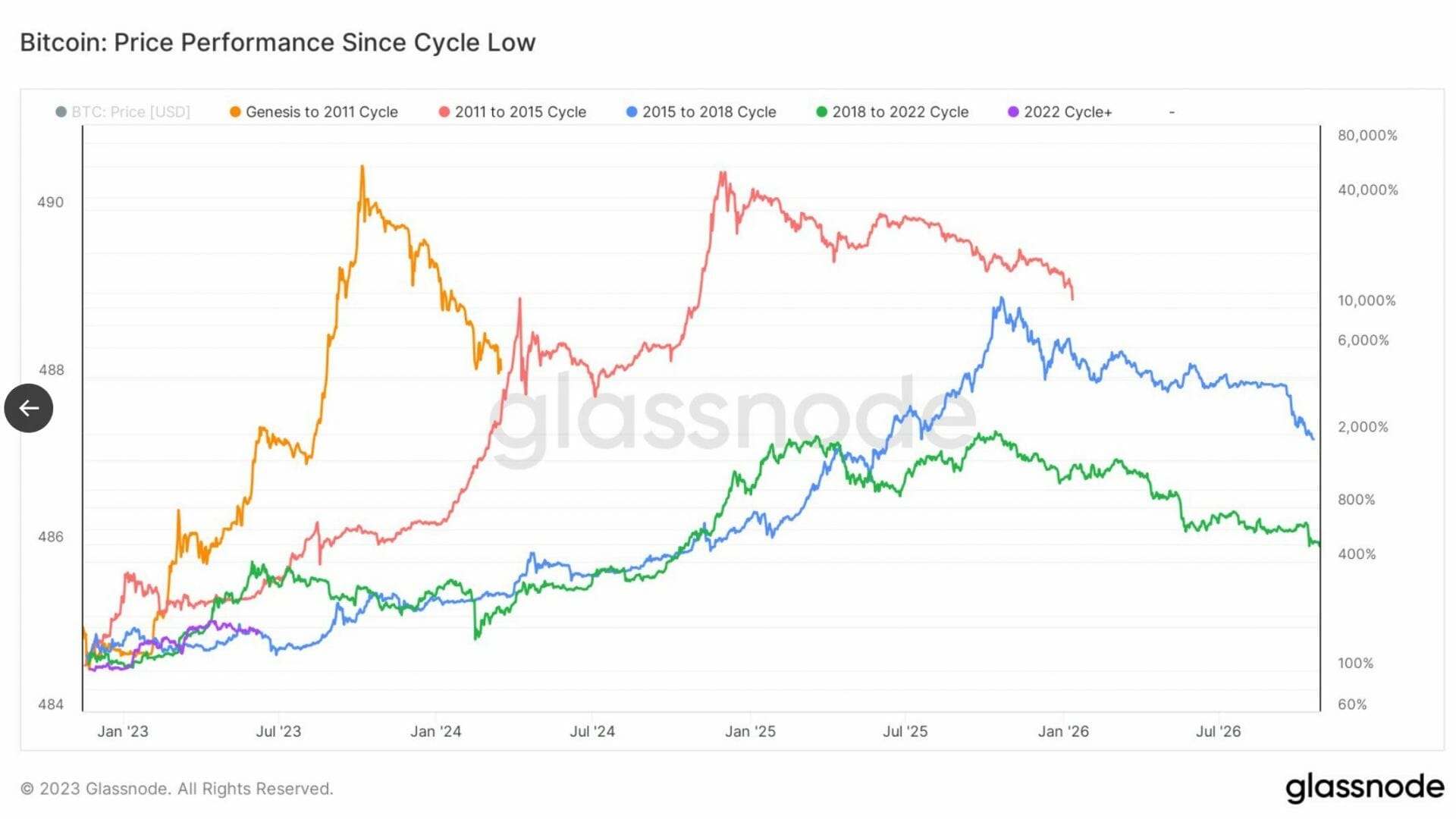Click the back arrow button
Screen dimensions: 1456x819
pyautogui.click(x=29, y=408)
